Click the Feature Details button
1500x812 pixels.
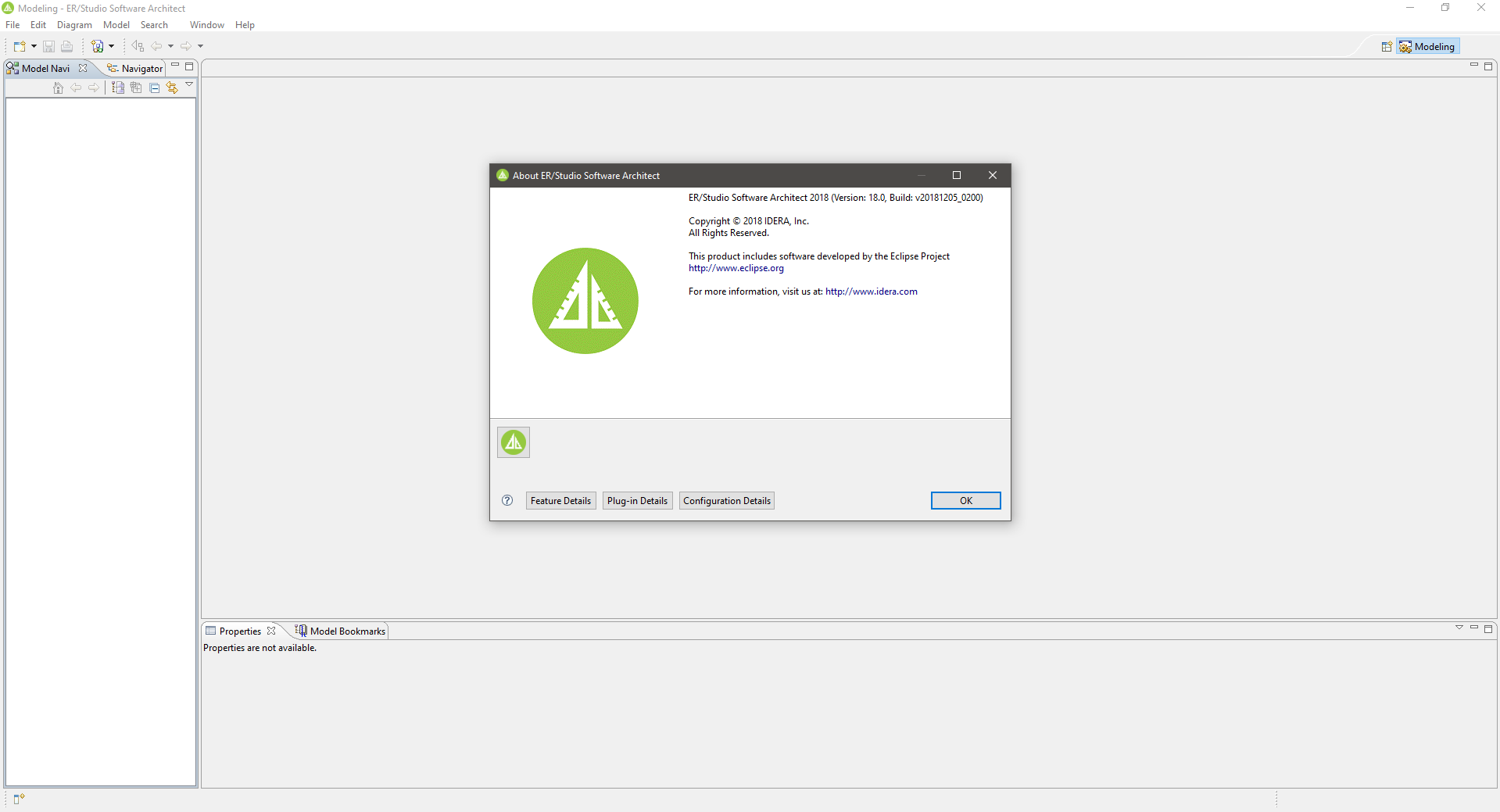[x=561, y=501]
